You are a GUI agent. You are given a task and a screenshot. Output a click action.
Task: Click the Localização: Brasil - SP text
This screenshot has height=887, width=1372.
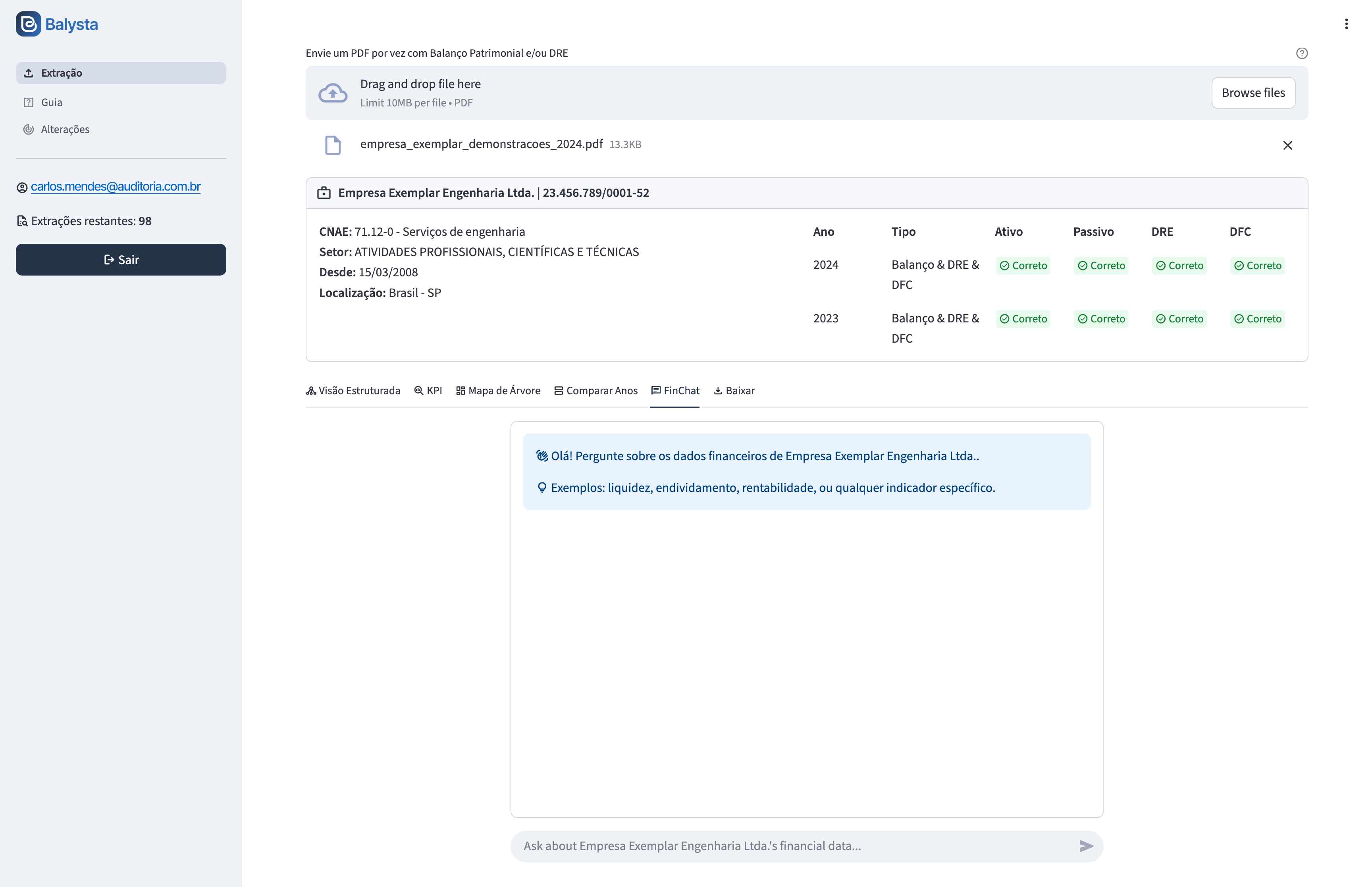(x=380, y=293)
